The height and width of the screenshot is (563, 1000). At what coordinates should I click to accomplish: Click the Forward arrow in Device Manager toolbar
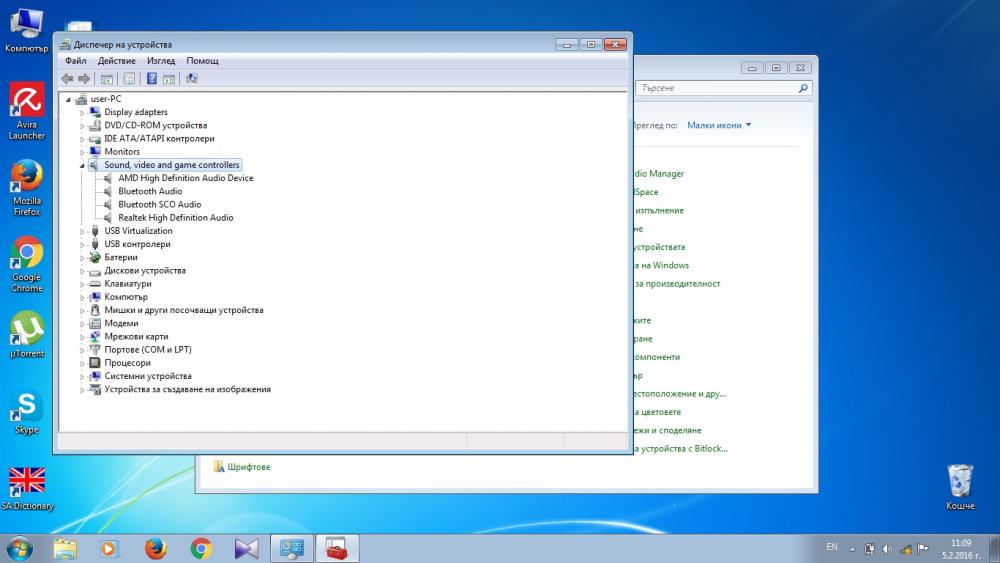(84, 78)
